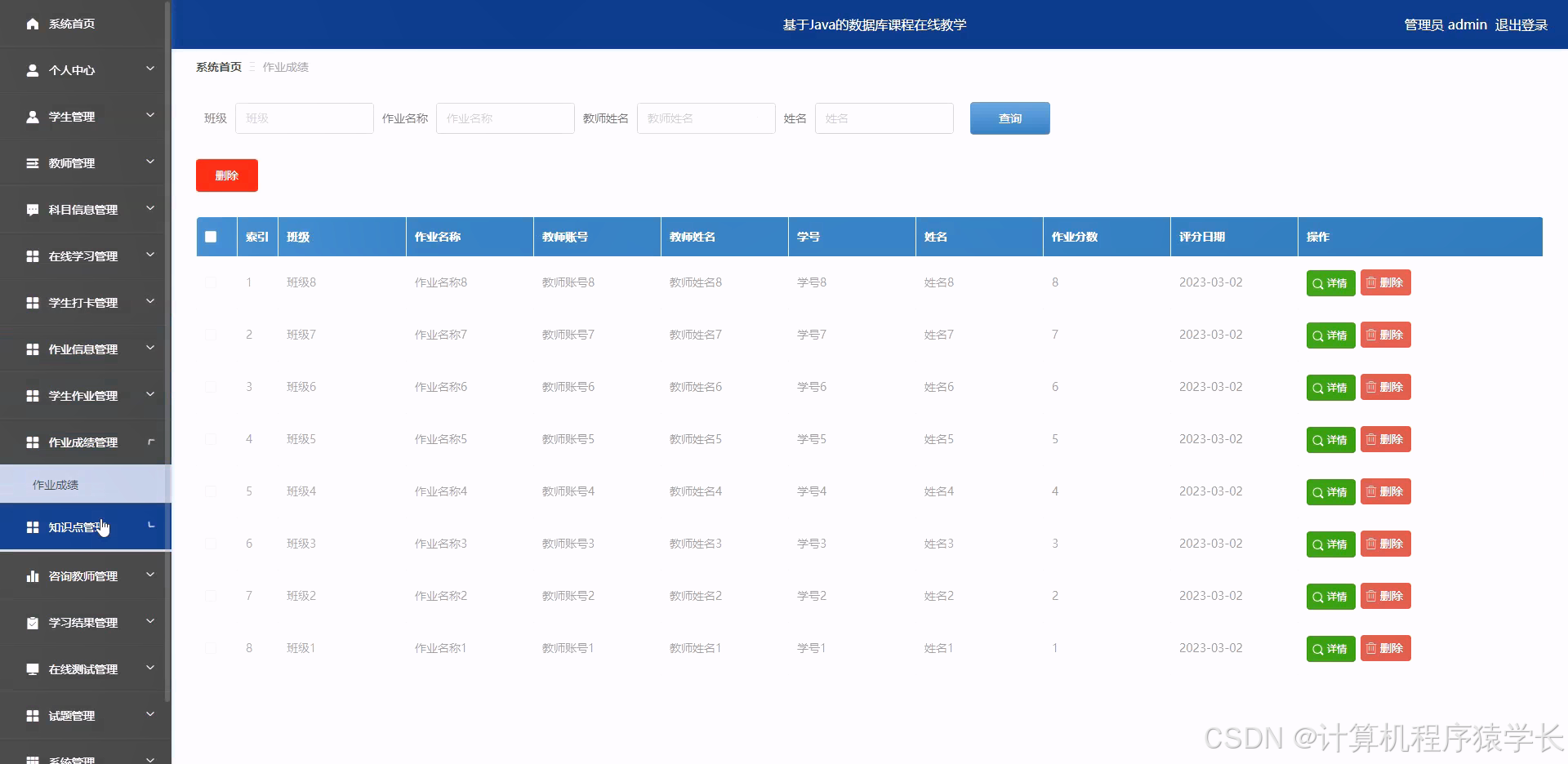Expand 在线学习管理 using its chevron
The height and width of the screenshot is (764, 1568).
[150, 255]
